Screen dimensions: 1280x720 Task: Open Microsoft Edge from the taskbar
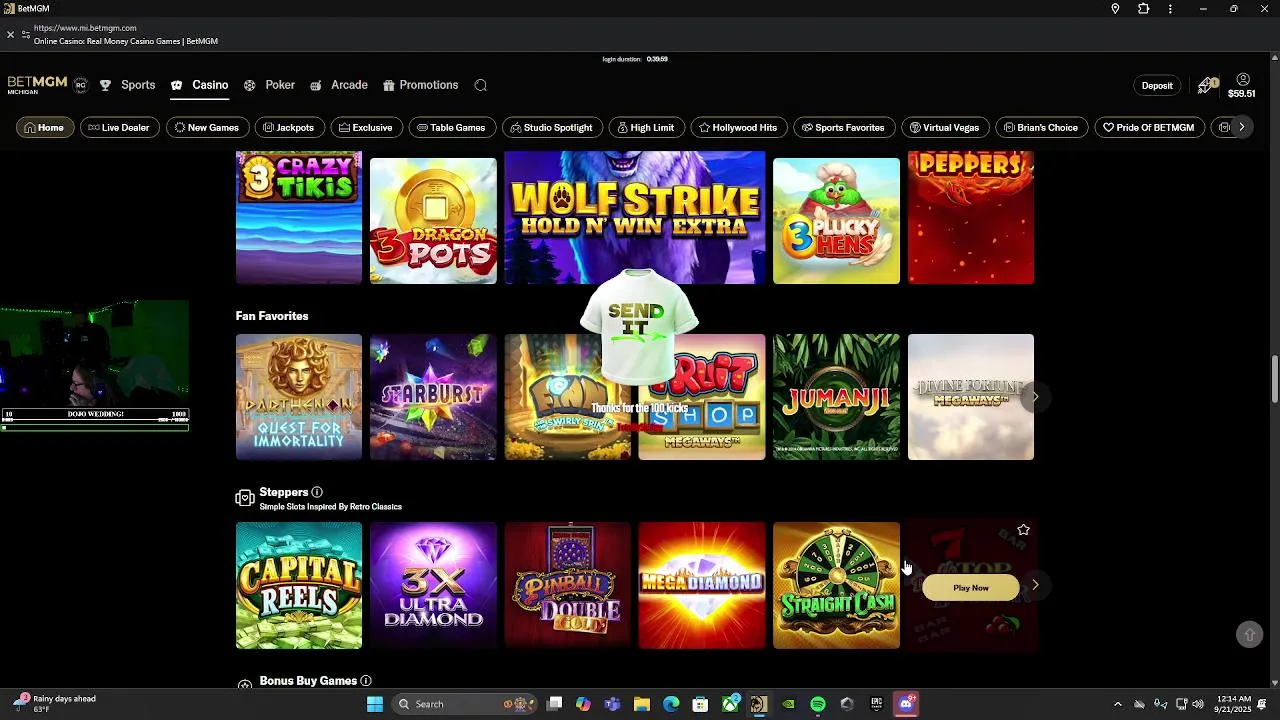tap(671, 704)
